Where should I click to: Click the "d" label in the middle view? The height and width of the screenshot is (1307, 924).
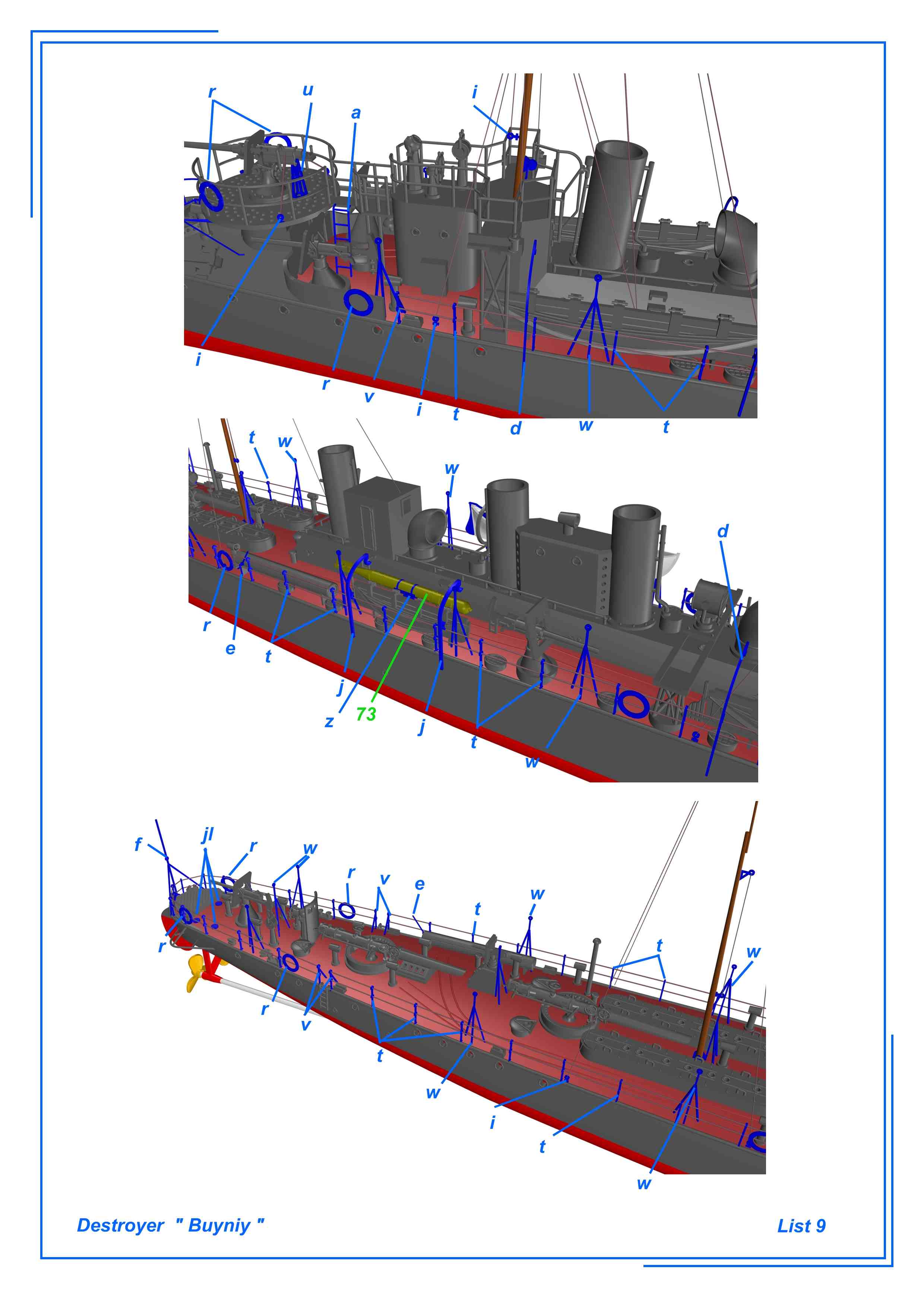722,532
